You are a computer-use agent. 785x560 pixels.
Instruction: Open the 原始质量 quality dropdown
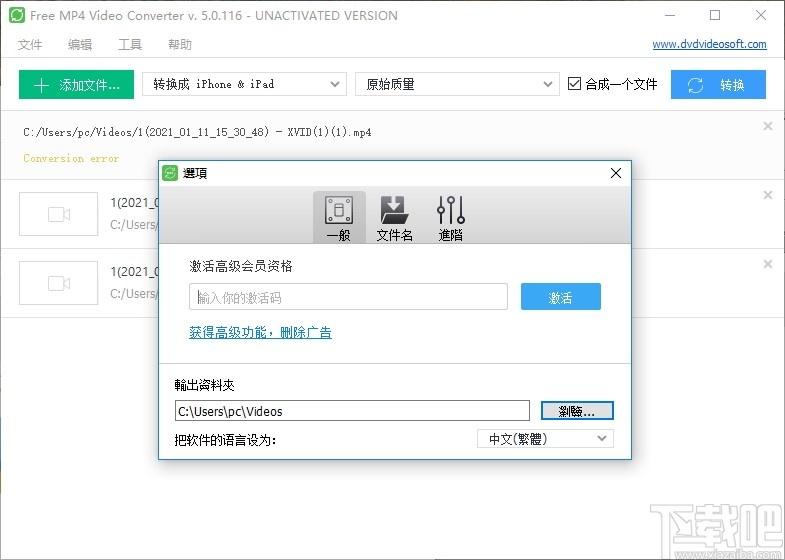[x=457, y=84]
